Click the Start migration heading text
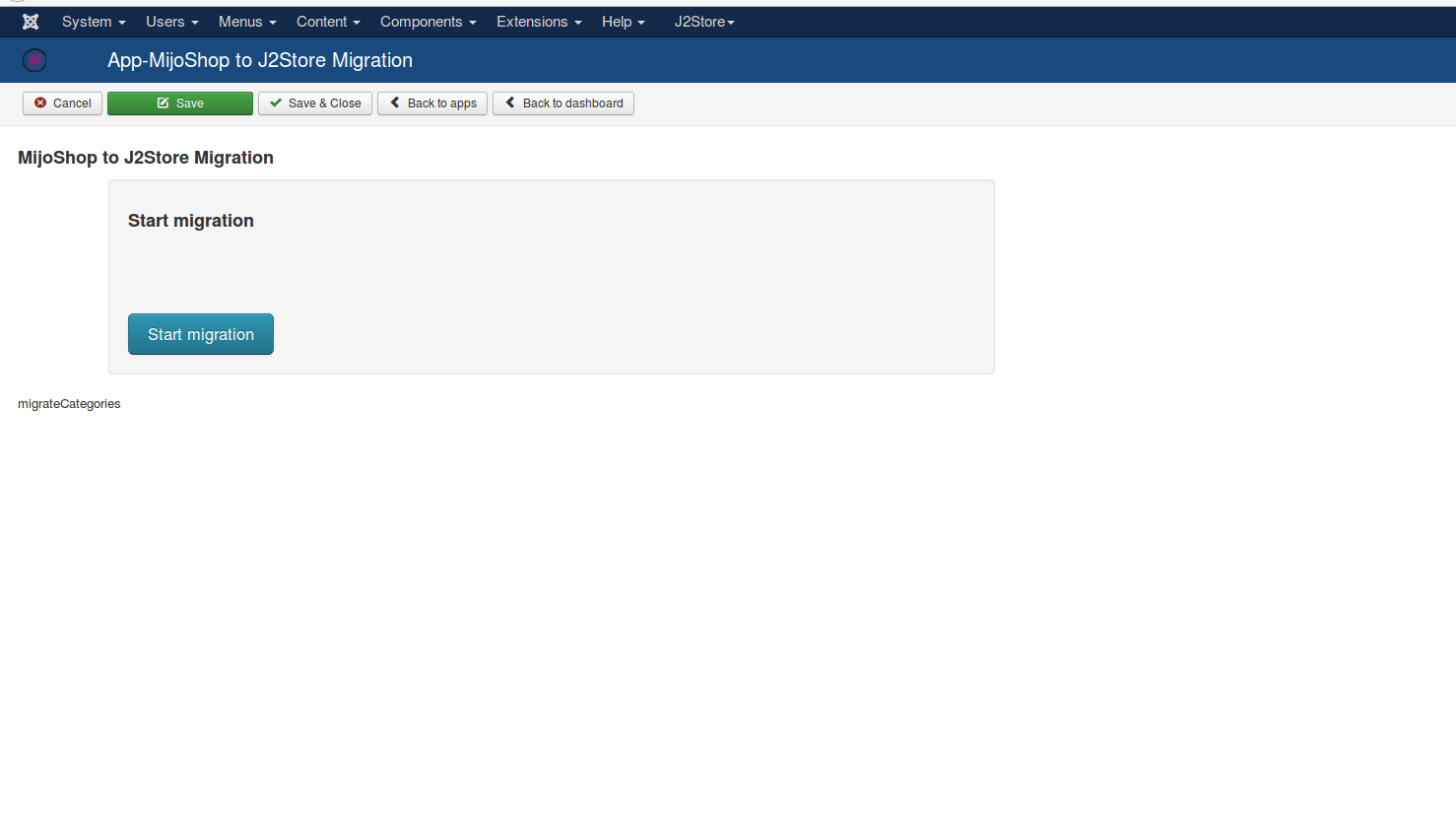The width and height of the screenshot is (1456, 820). pyautogui.click(x=191, y=221)
